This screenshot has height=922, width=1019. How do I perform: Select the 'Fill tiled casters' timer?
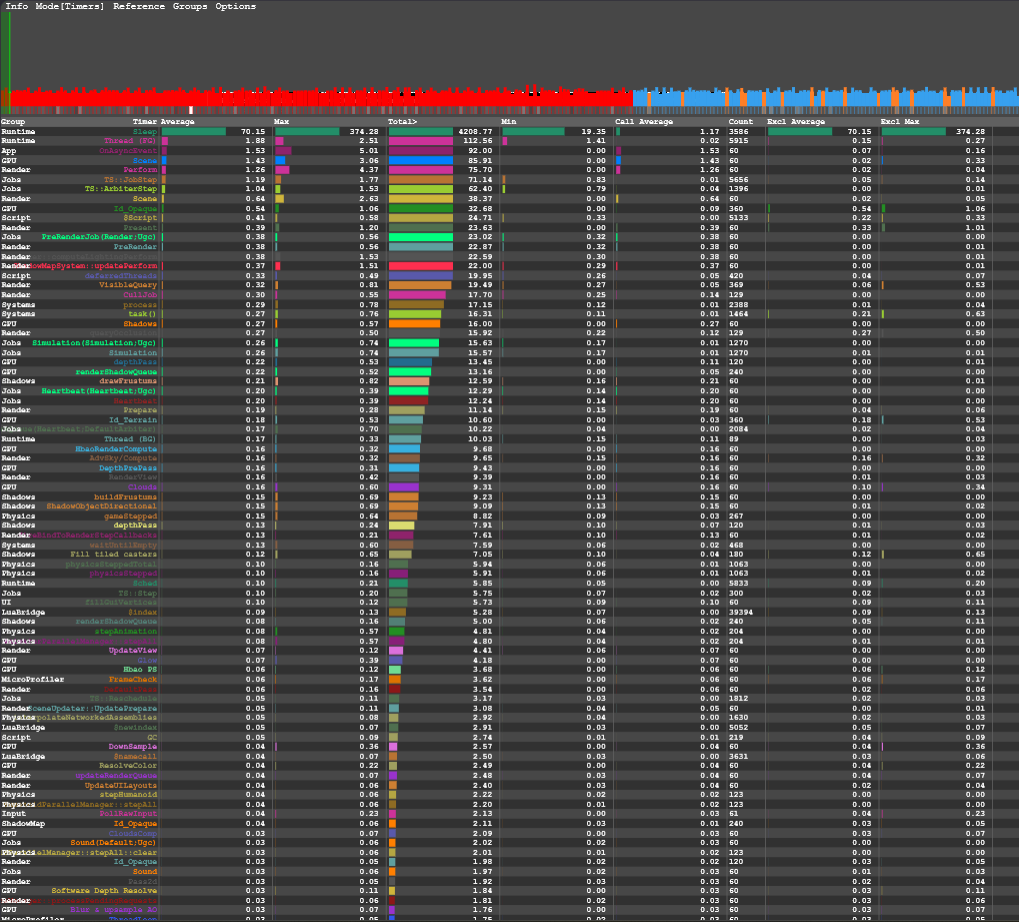[114, 554]
